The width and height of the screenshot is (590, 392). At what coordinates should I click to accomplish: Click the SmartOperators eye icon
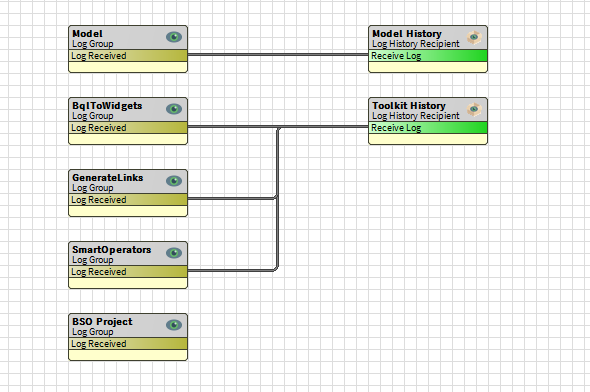click(x=174, y=253)
